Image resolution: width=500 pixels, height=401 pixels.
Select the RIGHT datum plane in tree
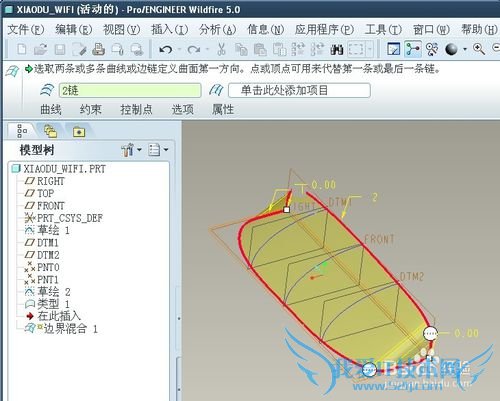point(45,181)
